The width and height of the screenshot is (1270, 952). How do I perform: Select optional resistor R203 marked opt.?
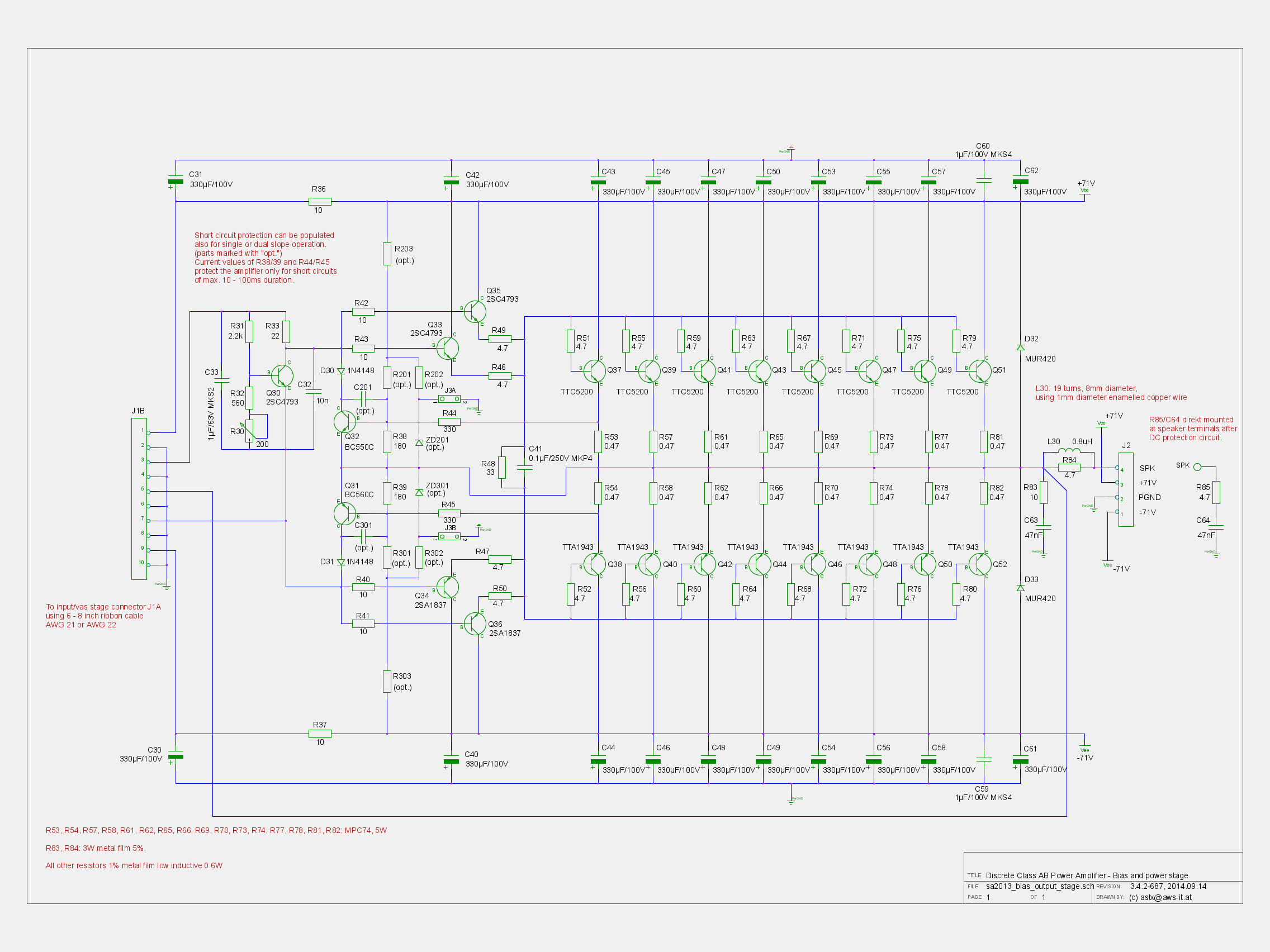tap(387, 254)
